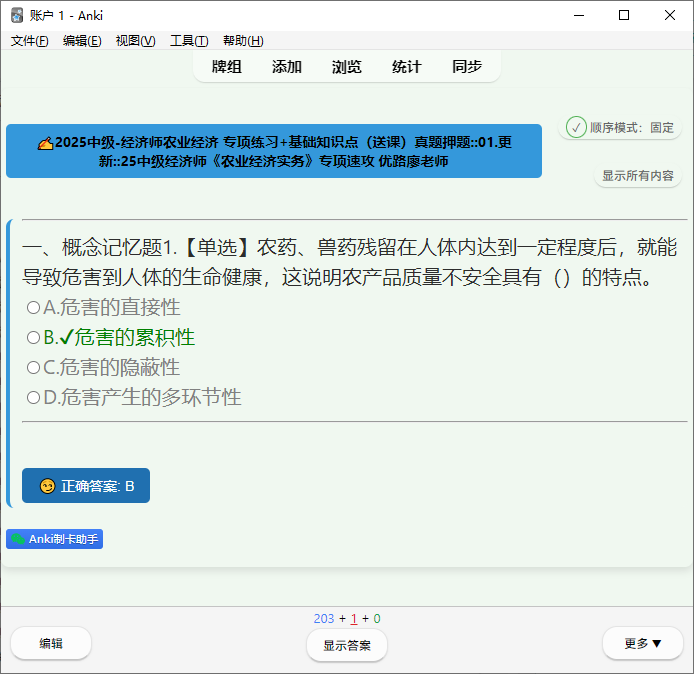694x674 pixels.
Task: Click the new cards count 203
Action: tap(324, 618)
